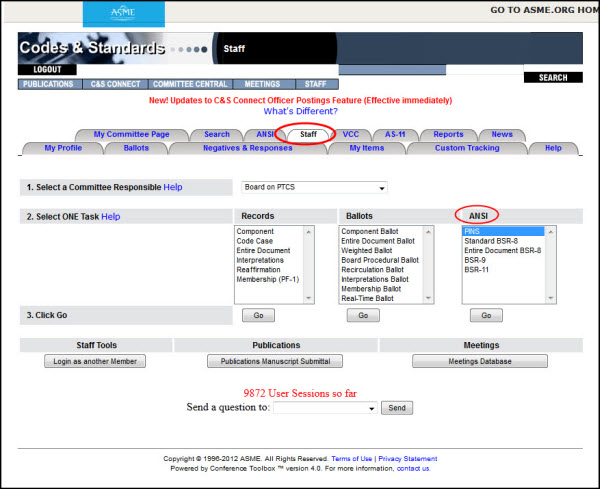The height and width of the screenshot is (489, 600).
Task: Expand the Board on PTCS committee dropdown
Action: tap(314, 187)
